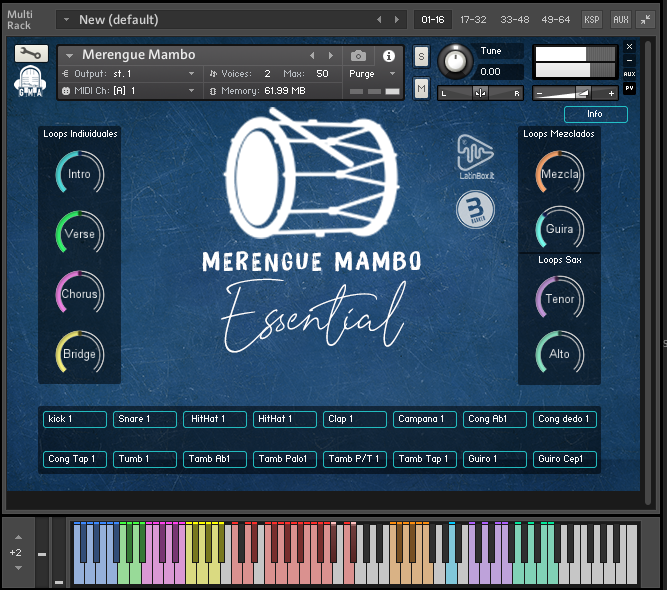Click the Verse loop knob
Image resolution: width=667 pixels, height=590 pixels.
[x=80, y=234]
